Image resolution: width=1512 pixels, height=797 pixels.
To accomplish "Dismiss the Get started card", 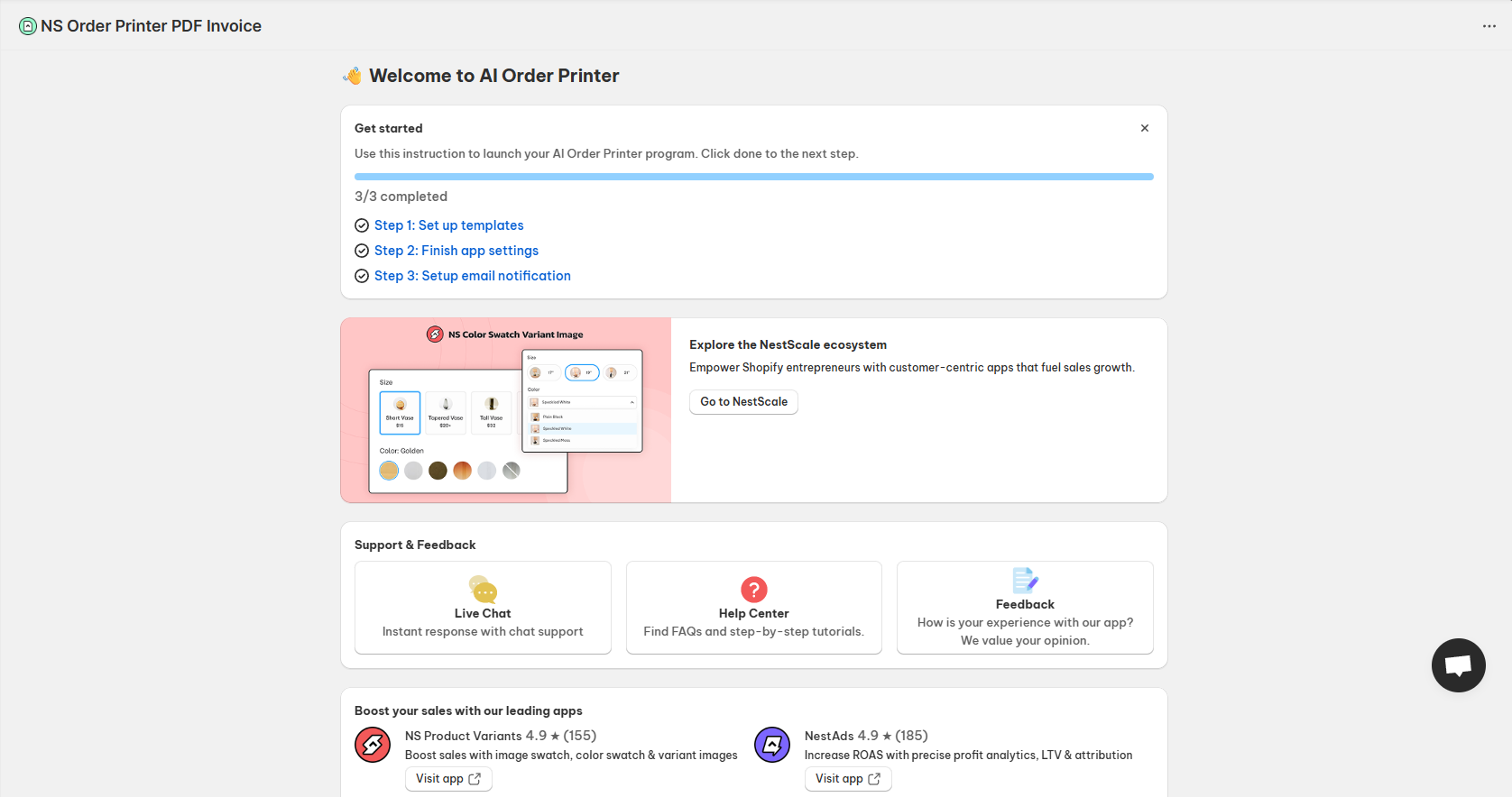I will pyautogui.click(x=1145, y=128).
